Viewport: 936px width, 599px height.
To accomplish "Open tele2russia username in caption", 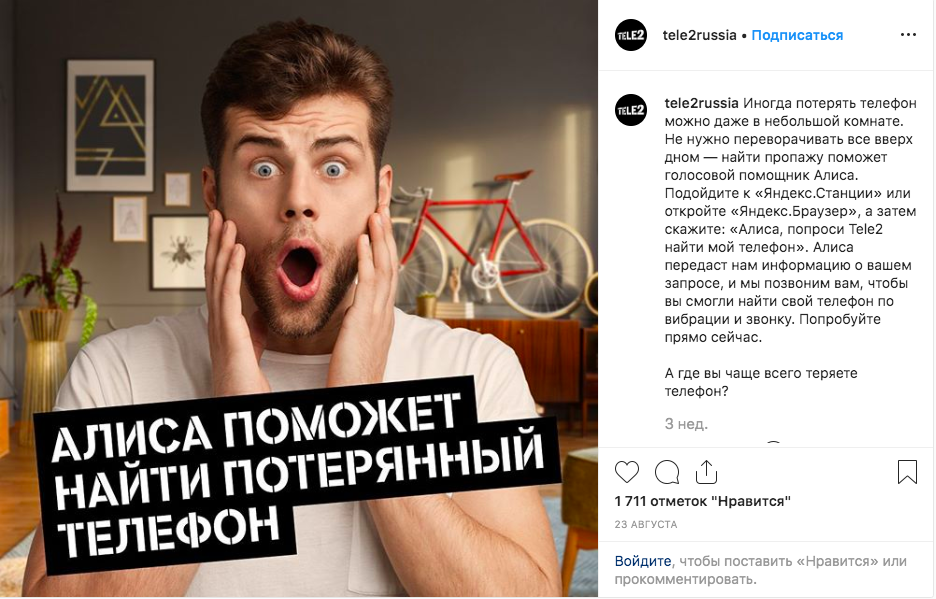I will coord(701,103).
